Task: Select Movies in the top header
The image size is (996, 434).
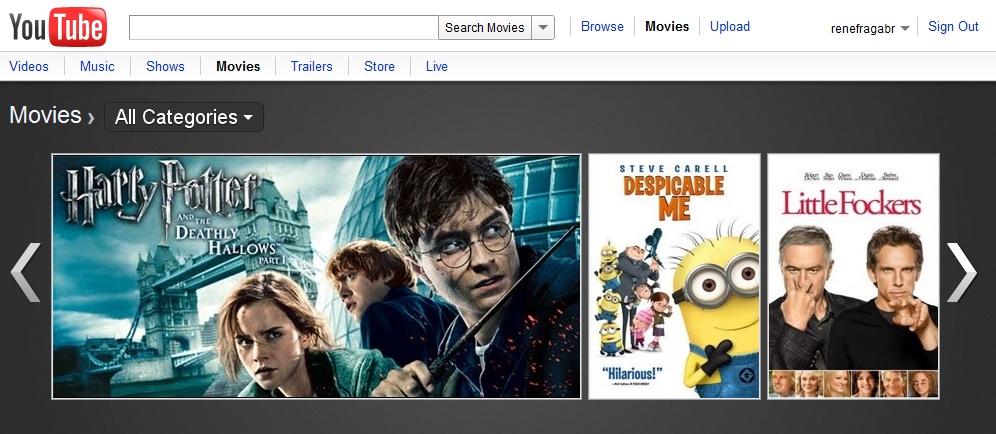Action: [x=667, y=27]
